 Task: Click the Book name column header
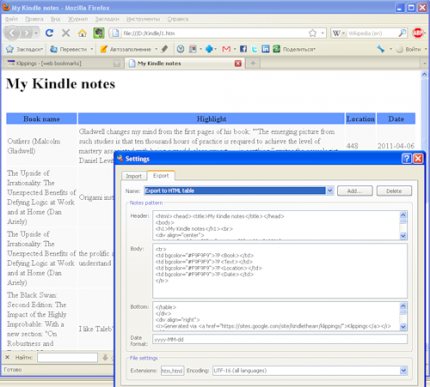pos(42,119)
